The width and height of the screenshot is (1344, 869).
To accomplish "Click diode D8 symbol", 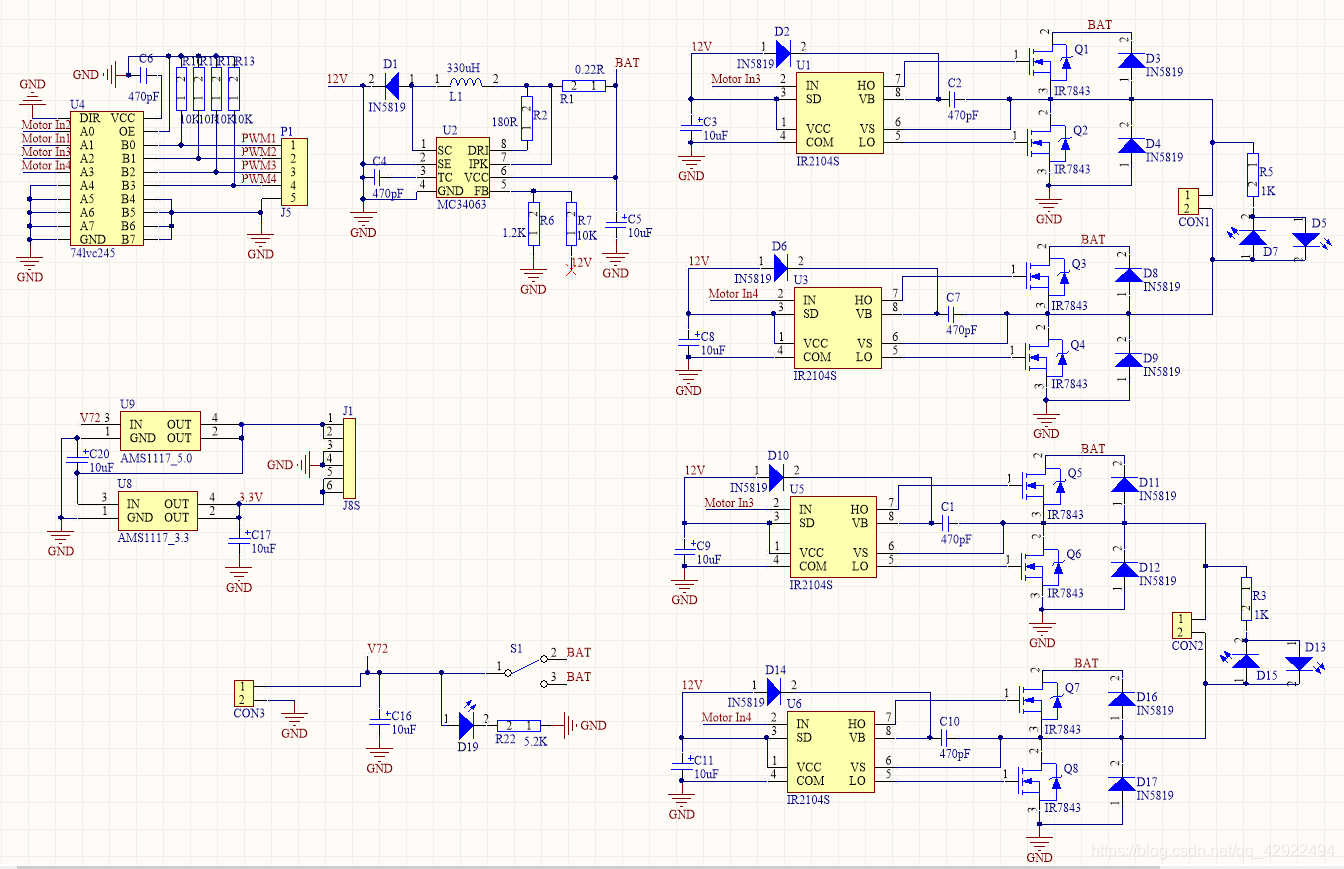I will click(x=1128, y=275).
